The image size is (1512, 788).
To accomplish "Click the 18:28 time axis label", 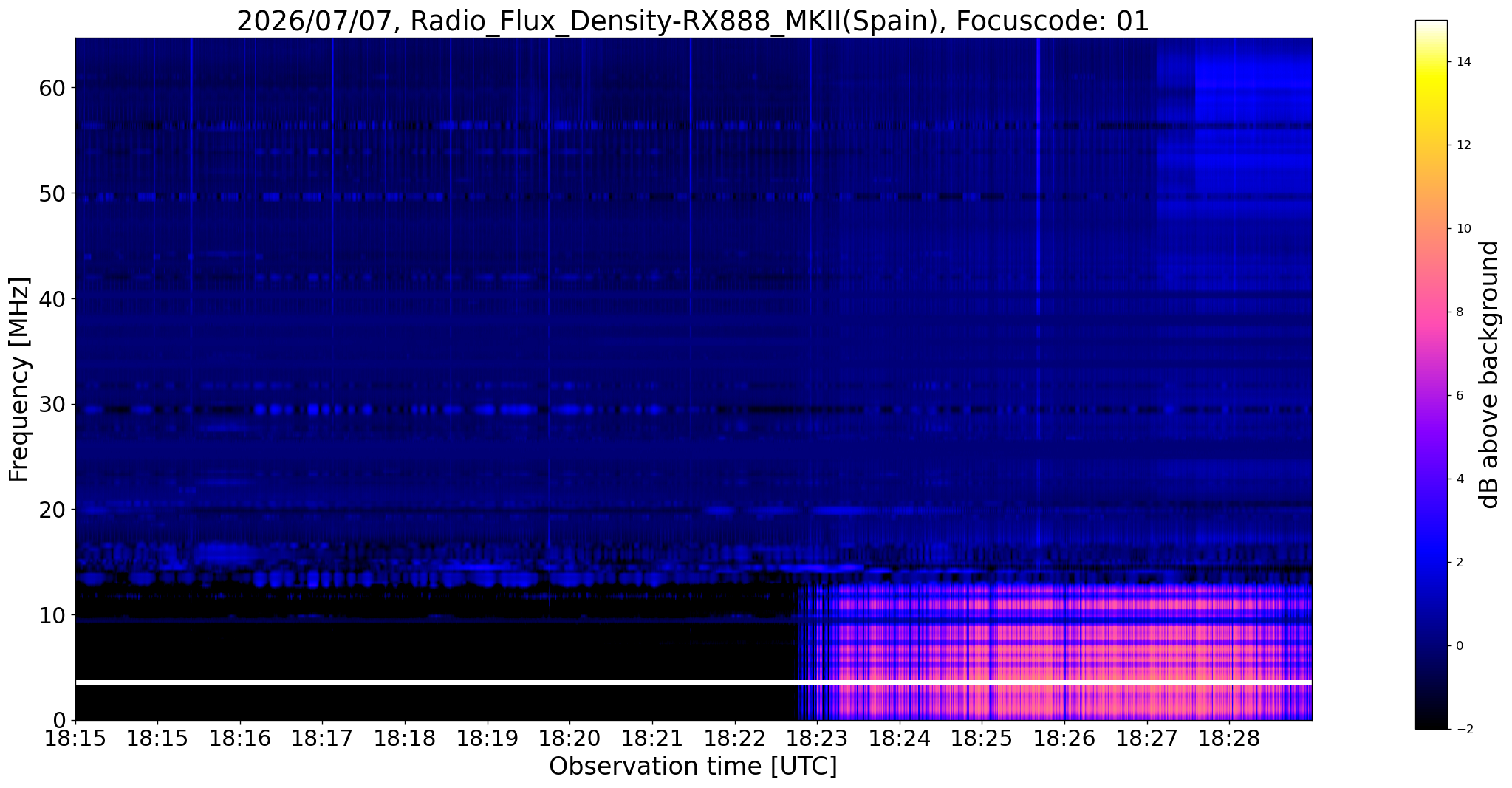I will coord(1229,738).
